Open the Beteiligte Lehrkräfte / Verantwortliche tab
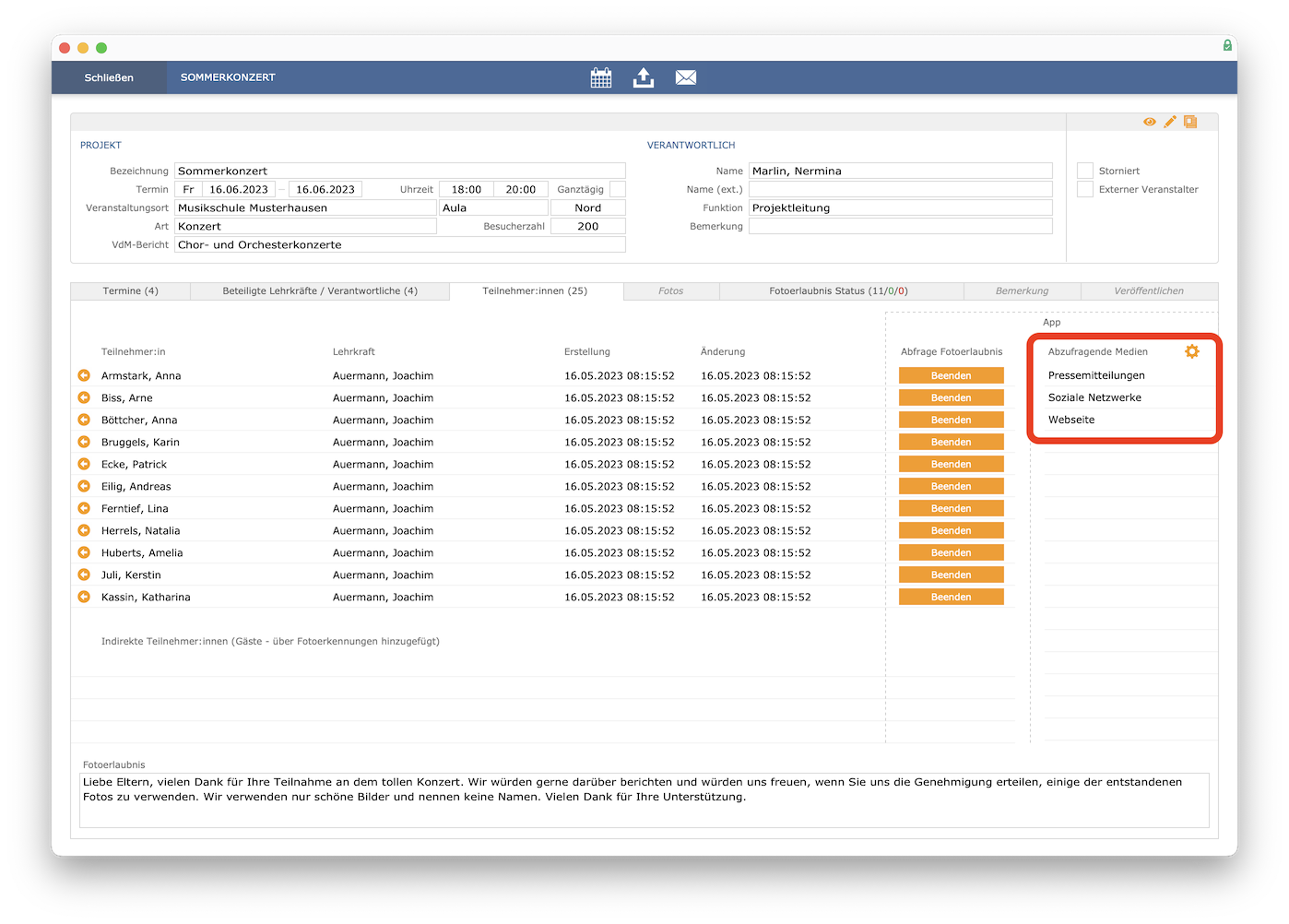The height and width of the screenshot is (924, 1289). (320, 291)
